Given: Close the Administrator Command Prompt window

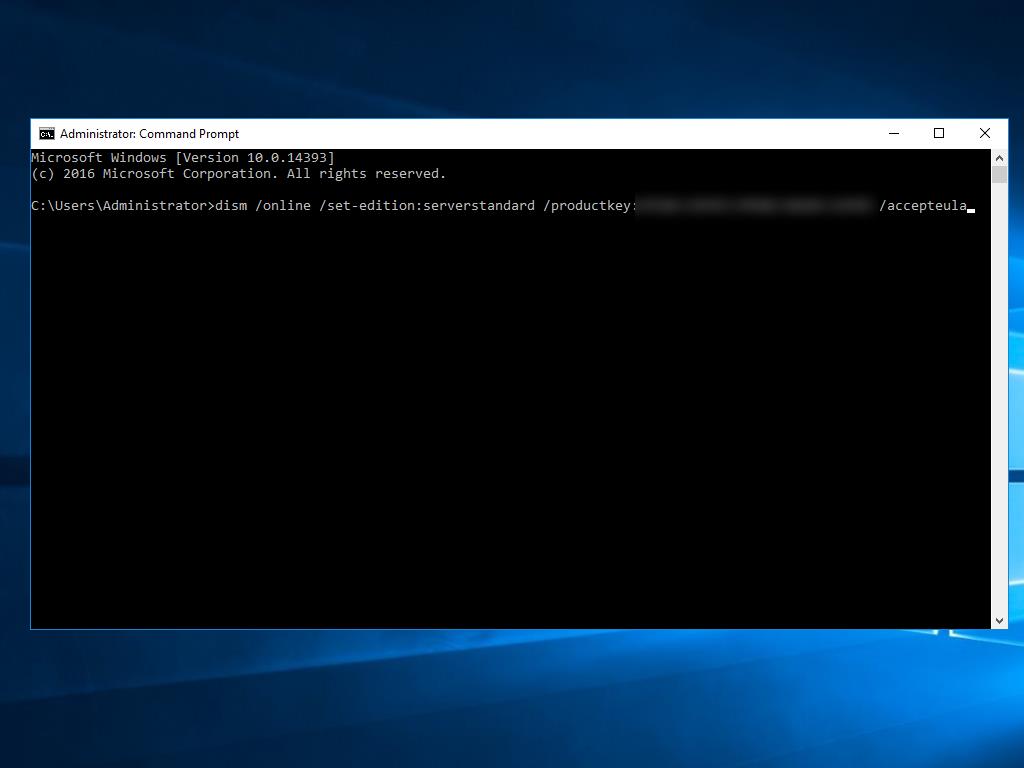Looking at the screenshot, I should click(984, 134).
